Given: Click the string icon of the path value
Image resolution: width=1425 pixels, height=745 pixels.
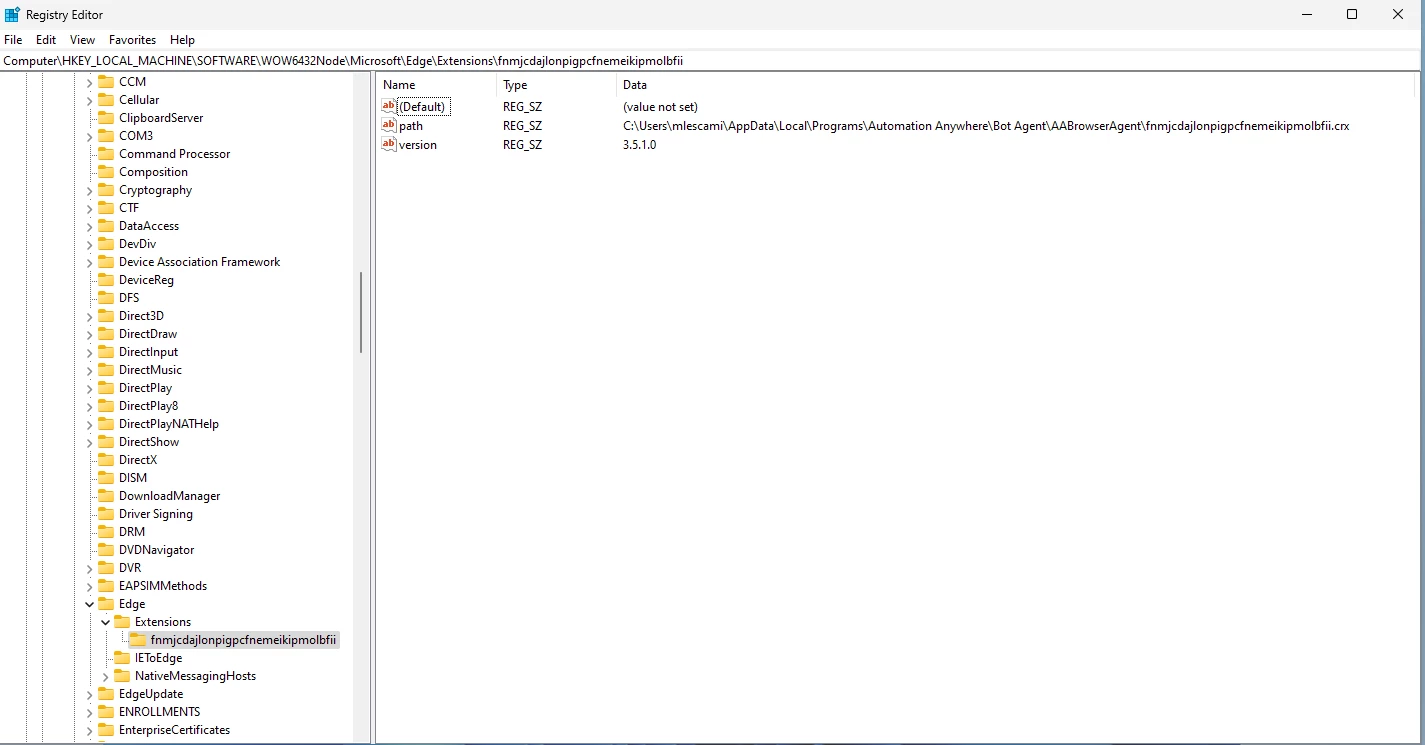Looking at the screenshot, I should (x=389, y=125).
